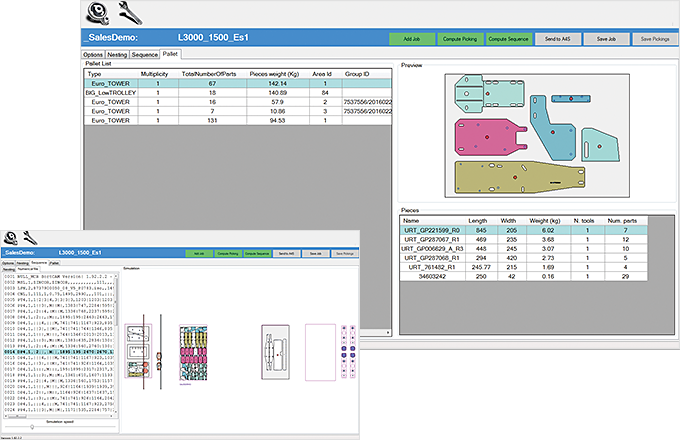Click the wrench icon in the small window
This screenshot has height=441, width=680.
31,237
